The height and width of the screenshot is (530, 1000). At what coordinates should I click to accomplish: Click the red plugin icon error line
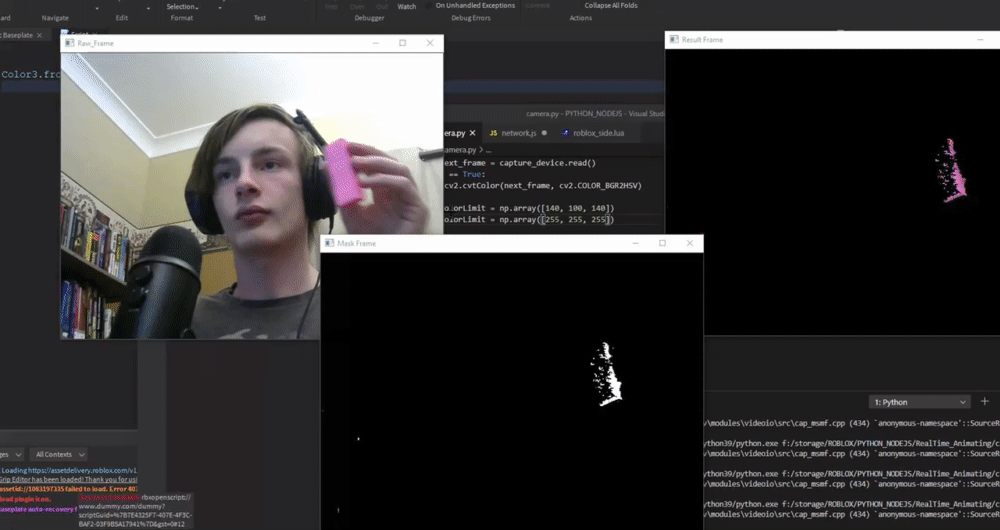26,499
